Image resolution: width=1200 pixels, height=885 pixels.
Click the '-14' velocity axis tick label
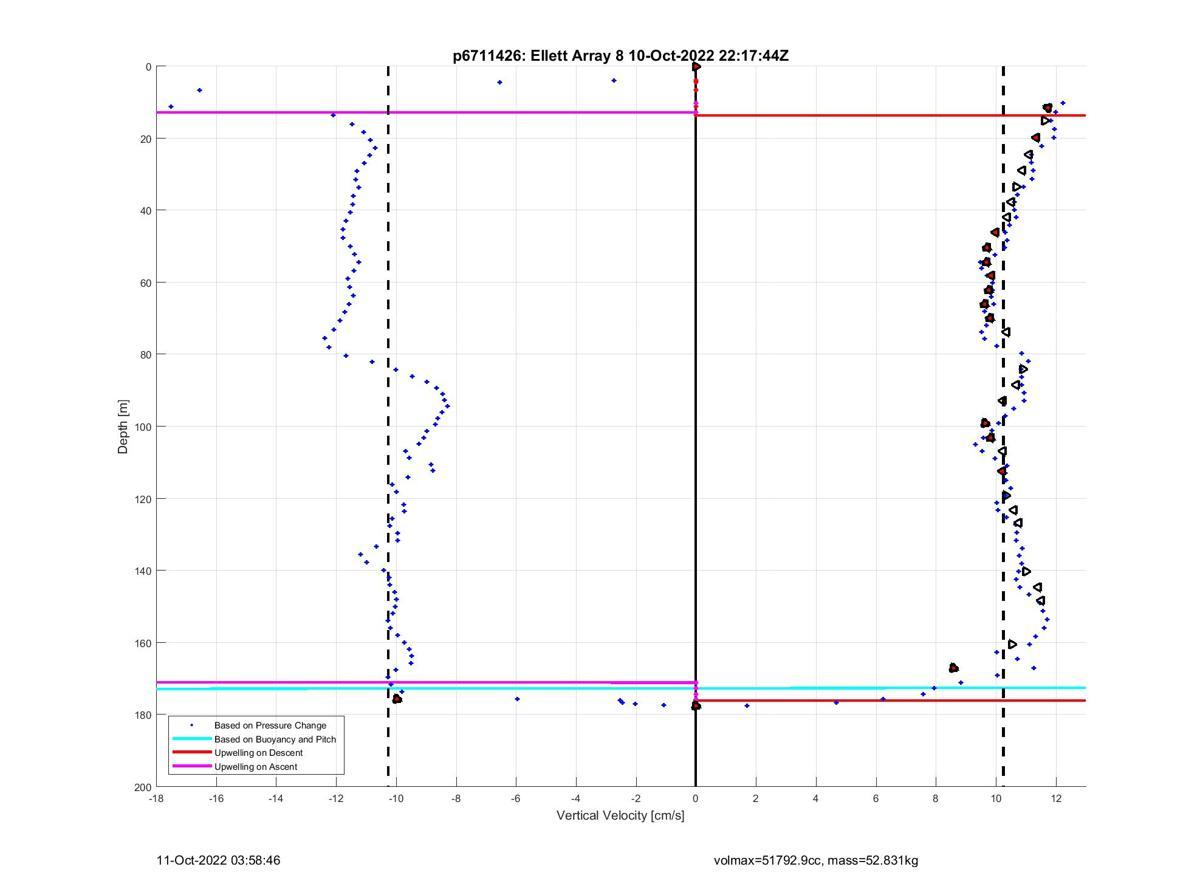coord(276,798)
